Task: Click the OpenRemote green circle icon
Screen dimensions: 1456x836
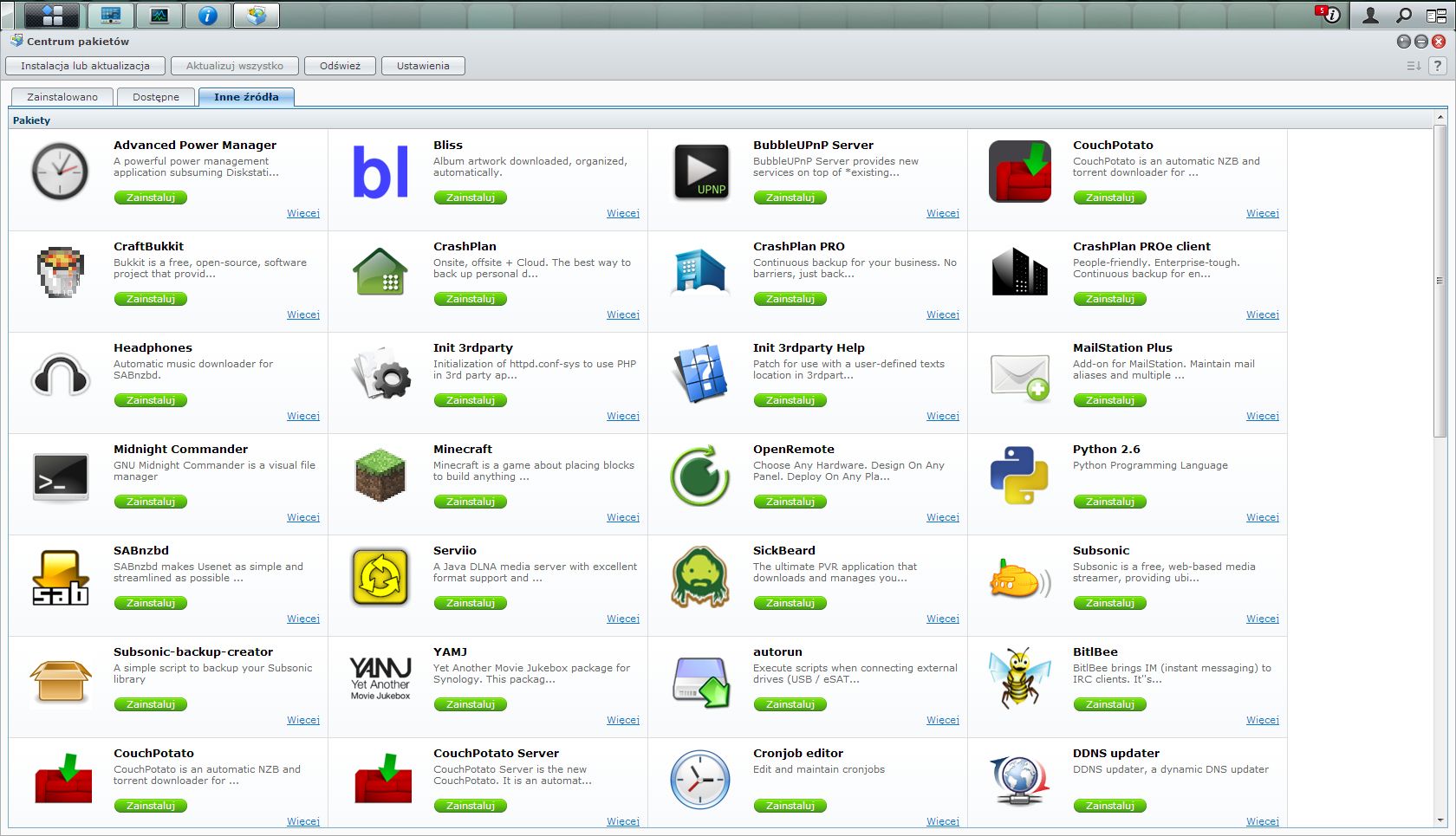Action: pyautogui.click(x=699, y=476)
